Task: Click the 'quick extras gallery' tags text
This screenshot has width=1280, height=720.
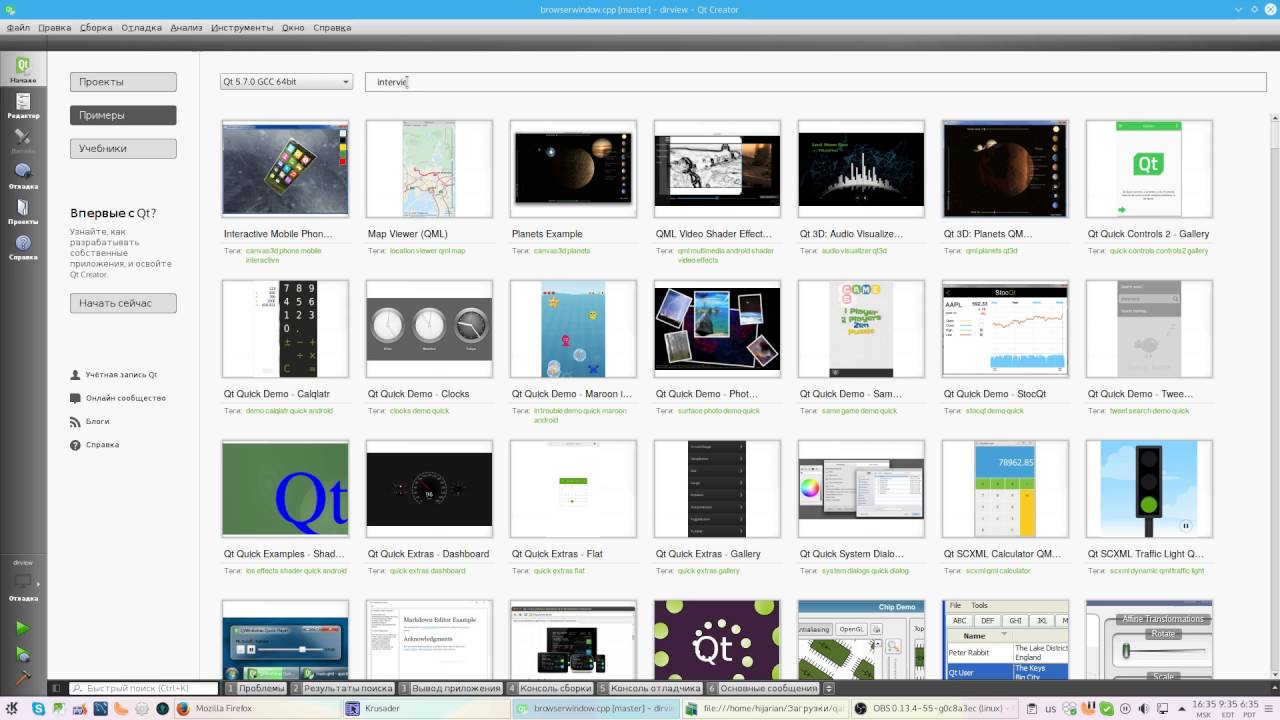Action: (708, 571)
